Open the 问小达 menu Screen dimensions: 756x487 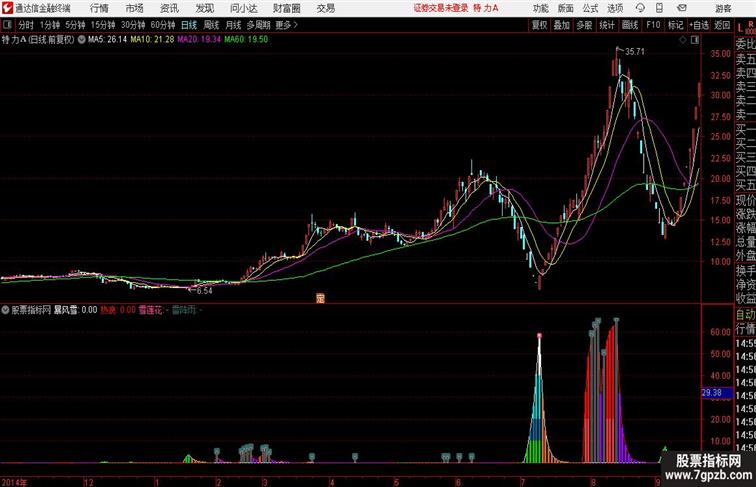[243, 8]
